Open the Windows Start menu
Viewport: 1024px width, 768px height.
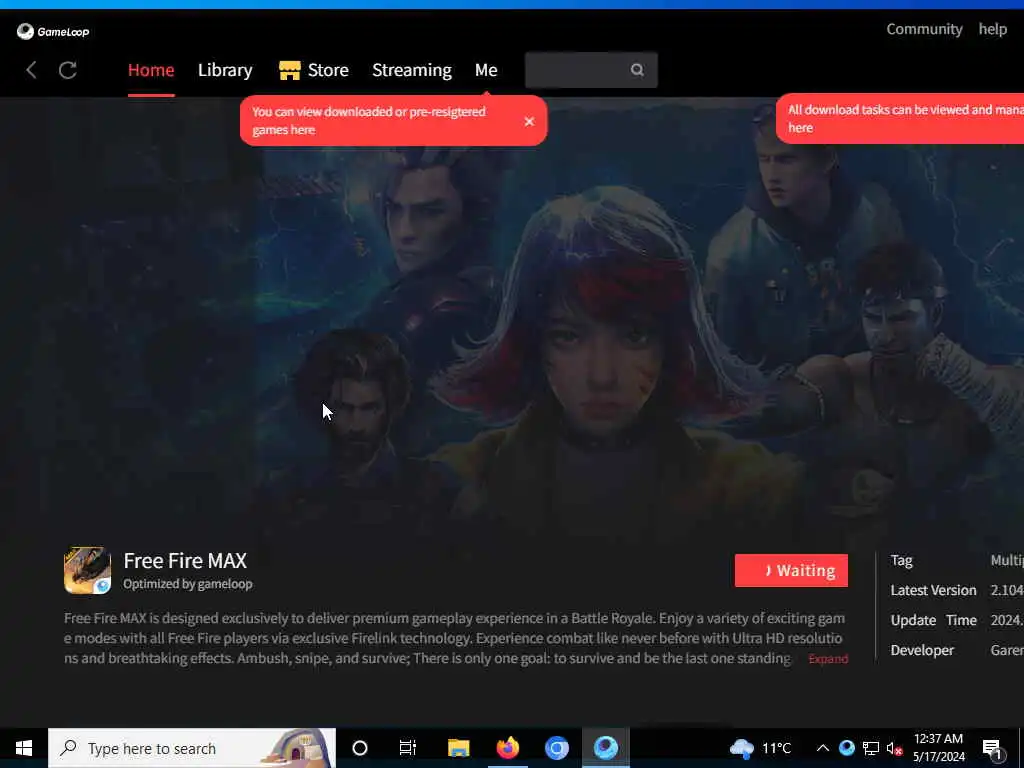pos(24,748)
